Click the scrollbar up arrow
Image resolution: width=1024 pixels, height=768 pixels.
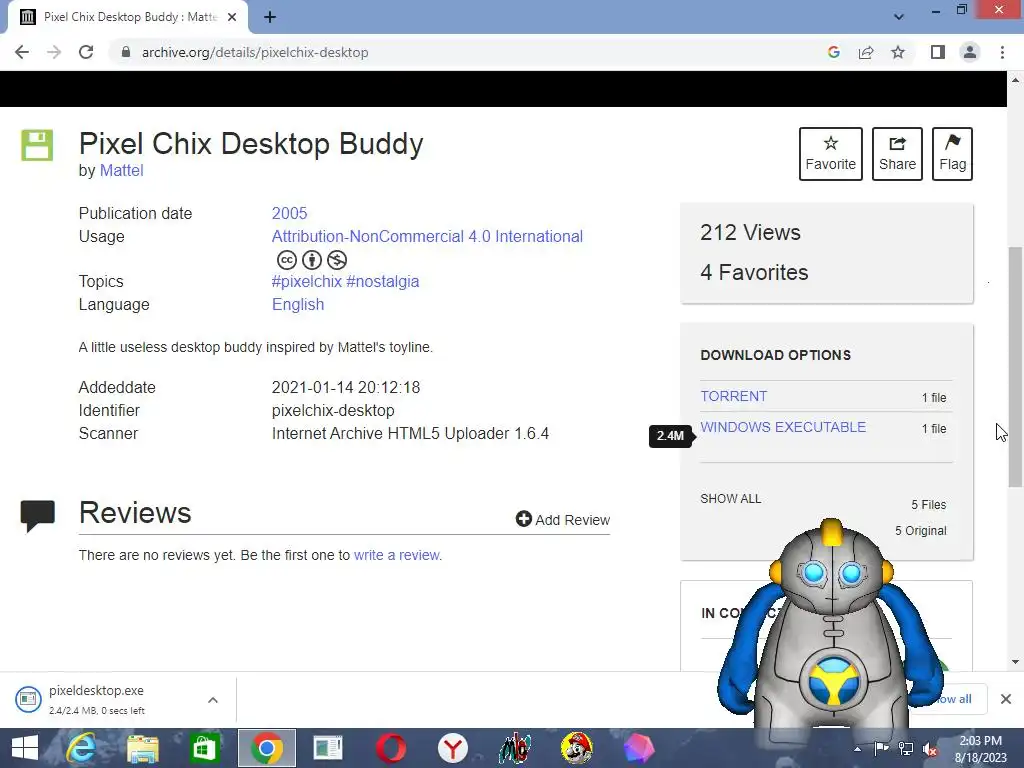(1015, 80)
